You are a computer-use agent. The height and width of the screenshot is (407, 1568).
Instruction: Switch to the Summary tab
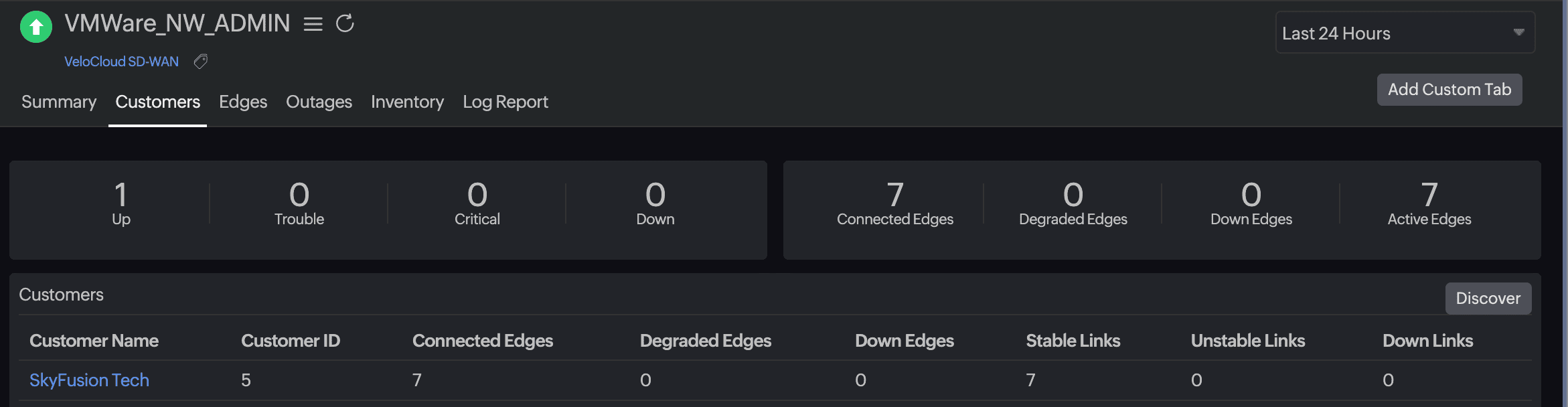click(58, 102)
